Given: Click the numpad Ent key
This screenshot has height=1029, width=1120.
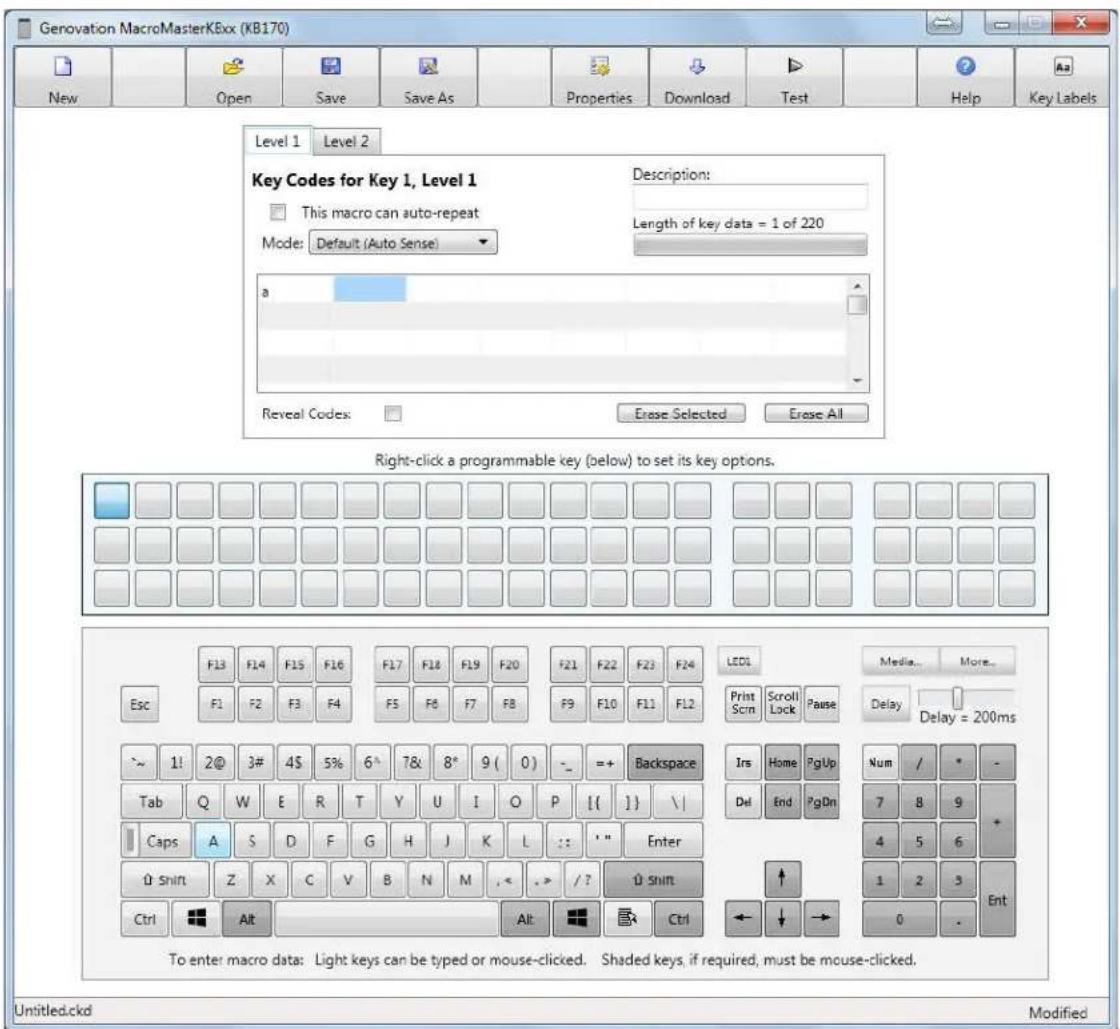Looking at the screenshot, I should pos(997,899).
